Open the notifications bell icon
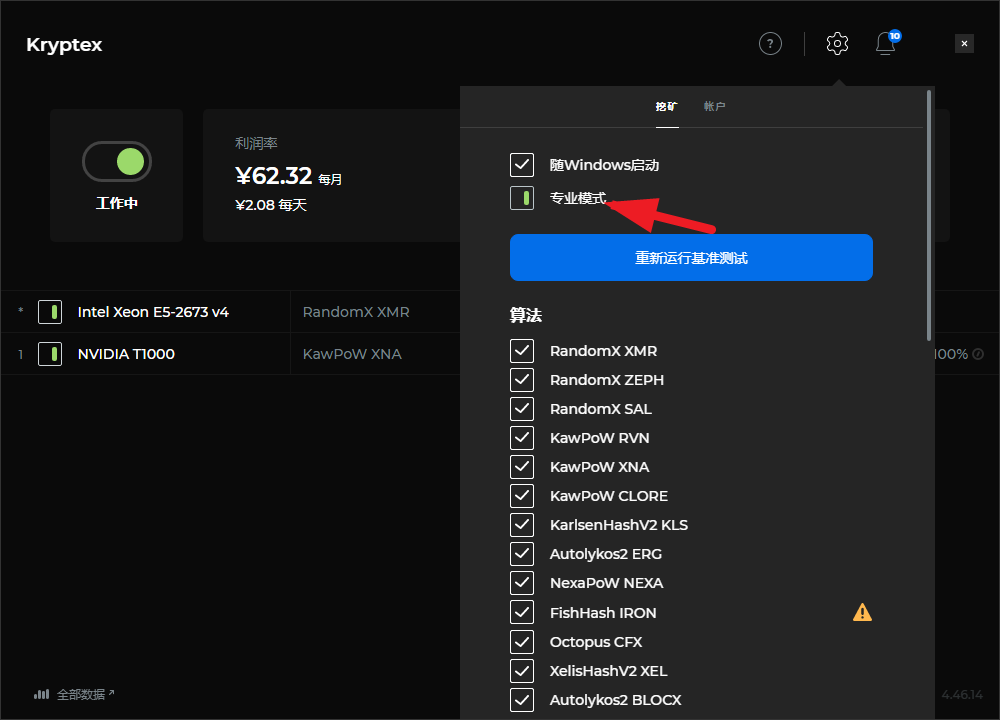 (x=886, y=43)
